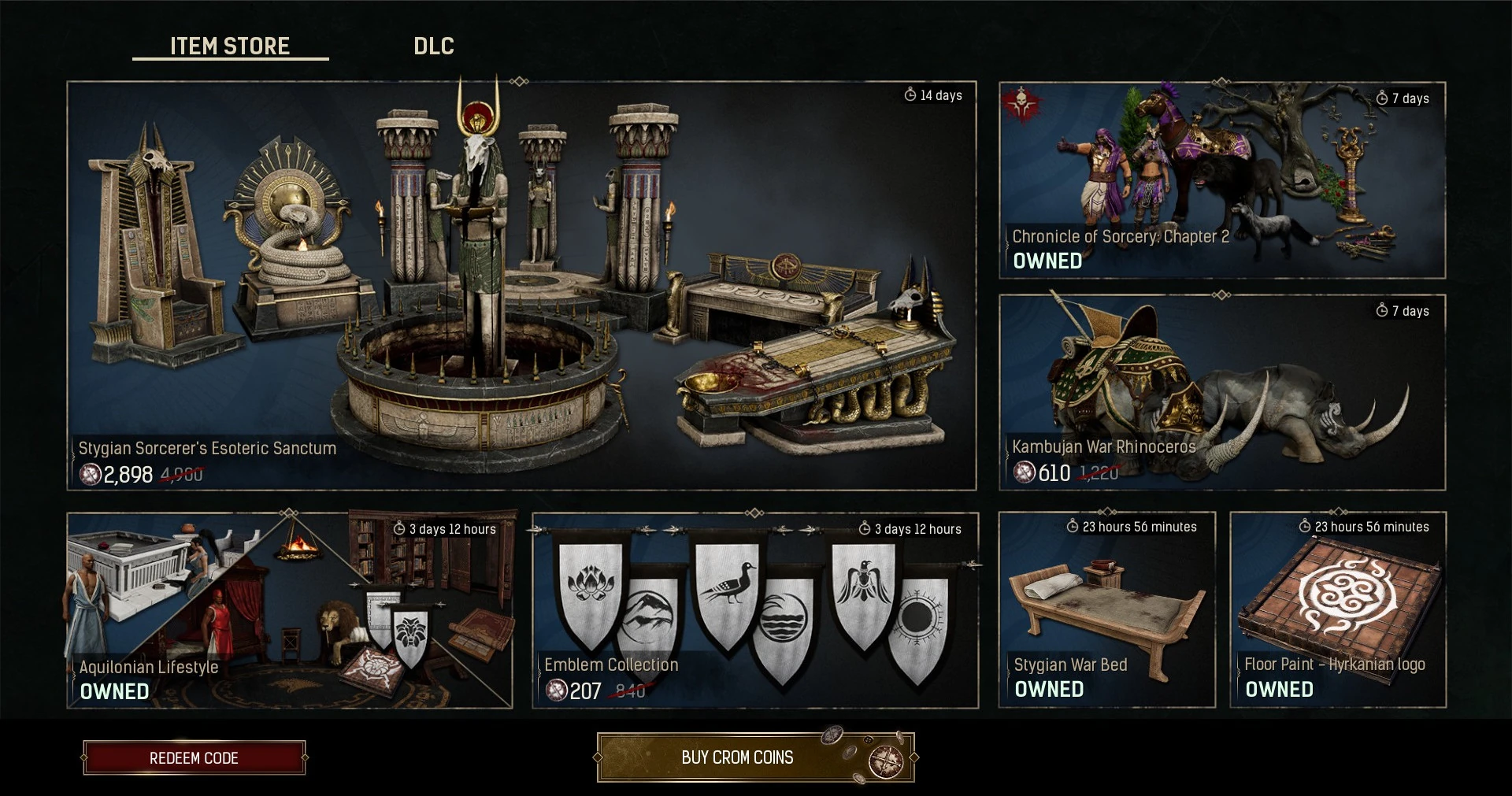Open the Stygian Sorcerer's Esoteric Sanctum bundle

pos(521,286)
